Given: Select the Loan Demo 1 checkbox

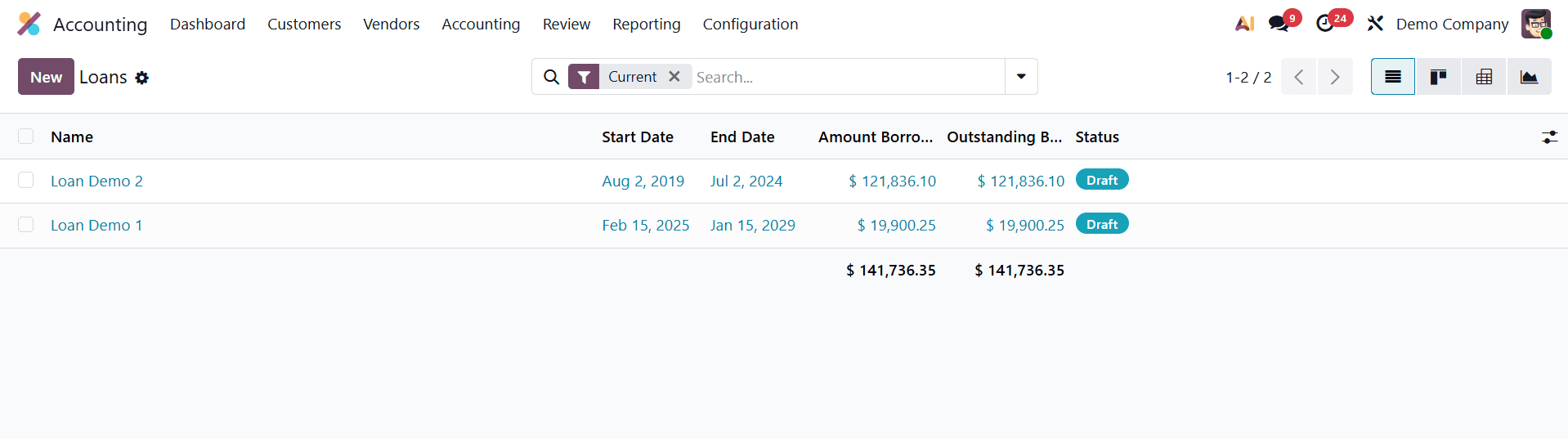Looking at the screenshot, I should (x=26, y=224).
